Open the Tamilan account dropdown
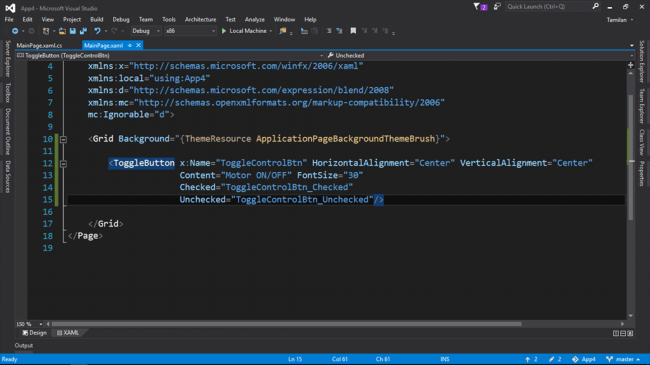The image size is (650, 365). (620, 20)
